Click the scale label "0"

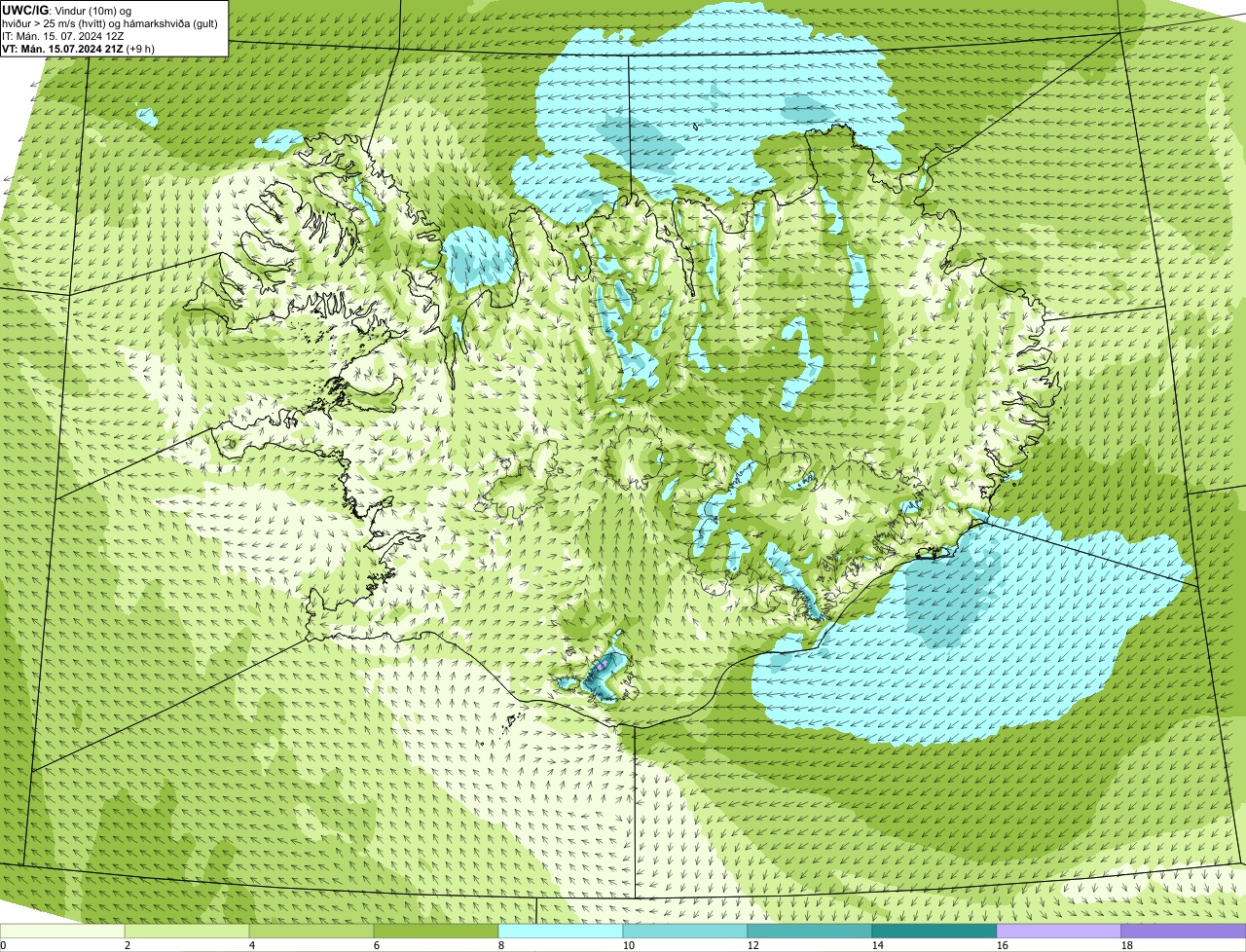[x=4, y=945]
